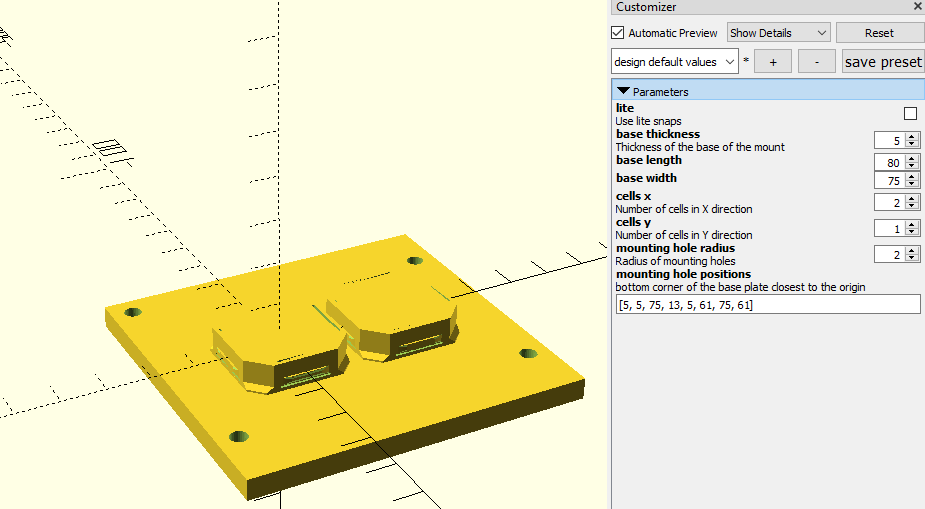The width and height of the screenshot is (925, 509).
Task: Increase cells x count with up arrow
Action: click(911, 198)
